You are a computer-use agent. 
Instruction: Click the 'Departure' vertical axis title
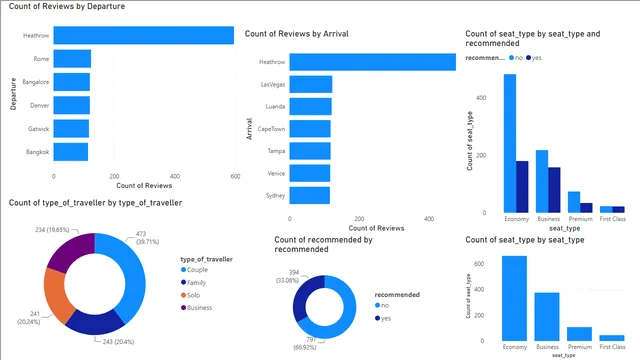(13, 93)
